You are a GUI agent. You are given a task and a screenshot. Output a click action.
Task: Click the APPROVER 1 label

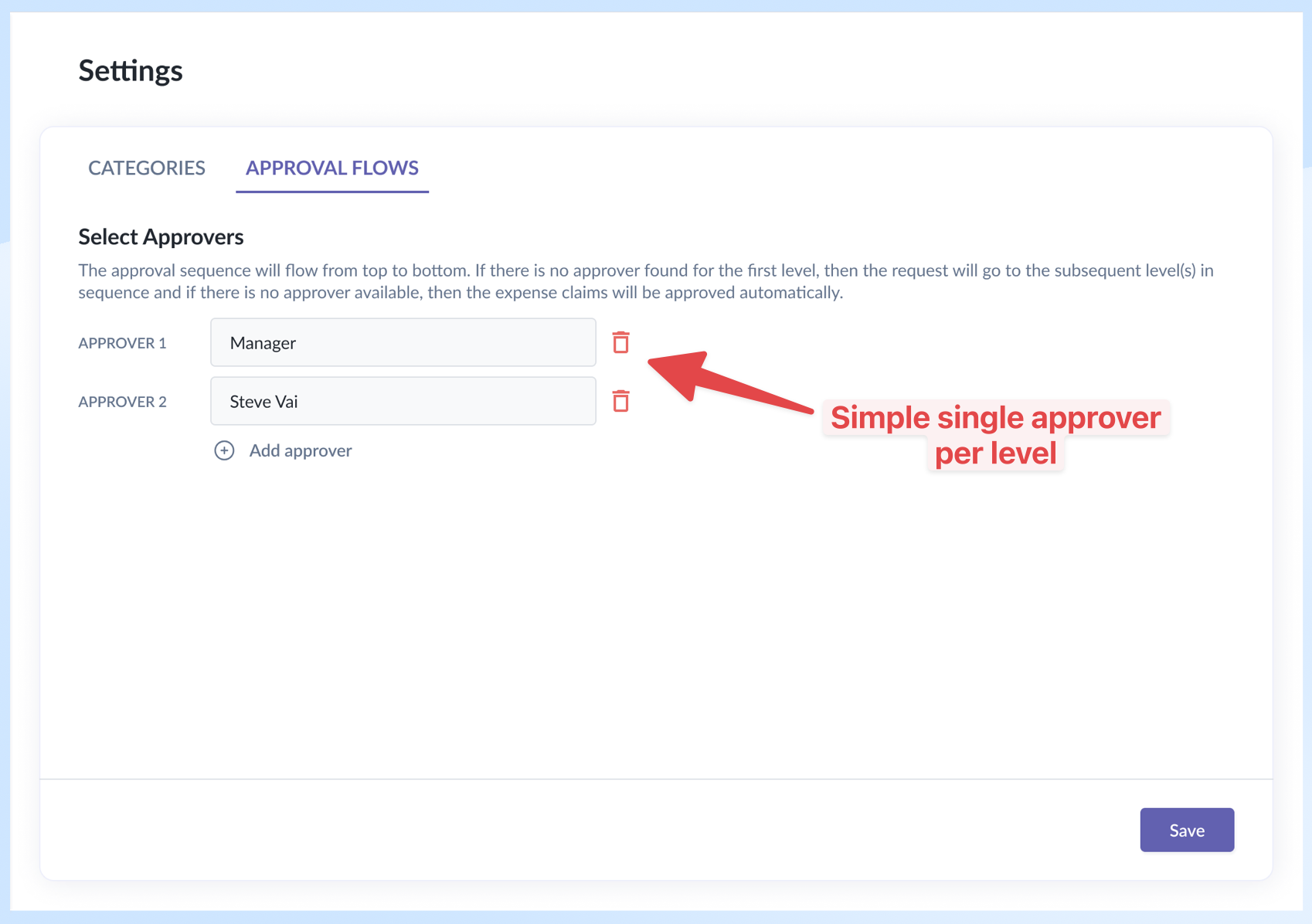pyautogui.click(x=121, y=342)
